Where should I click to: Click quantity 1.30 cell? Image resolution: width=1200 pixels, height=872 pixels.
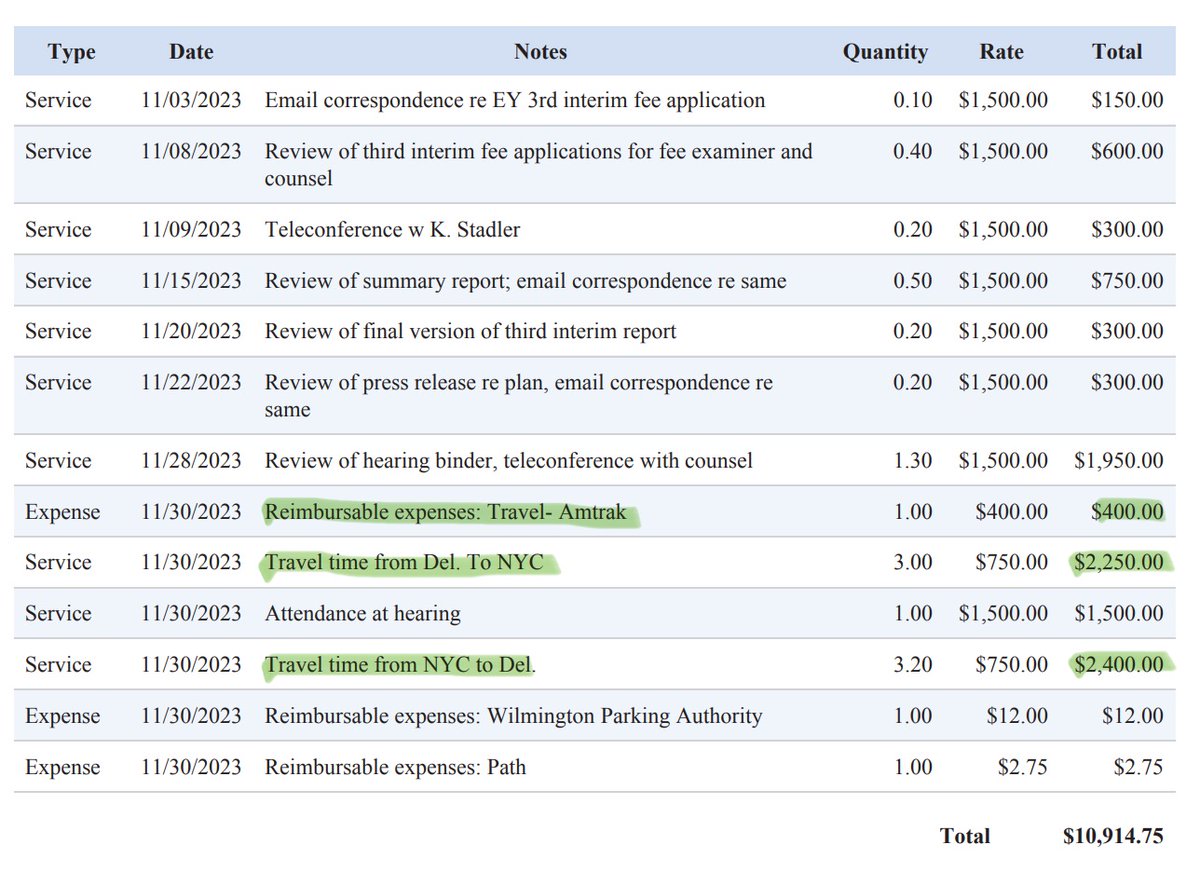coord(913,460)
